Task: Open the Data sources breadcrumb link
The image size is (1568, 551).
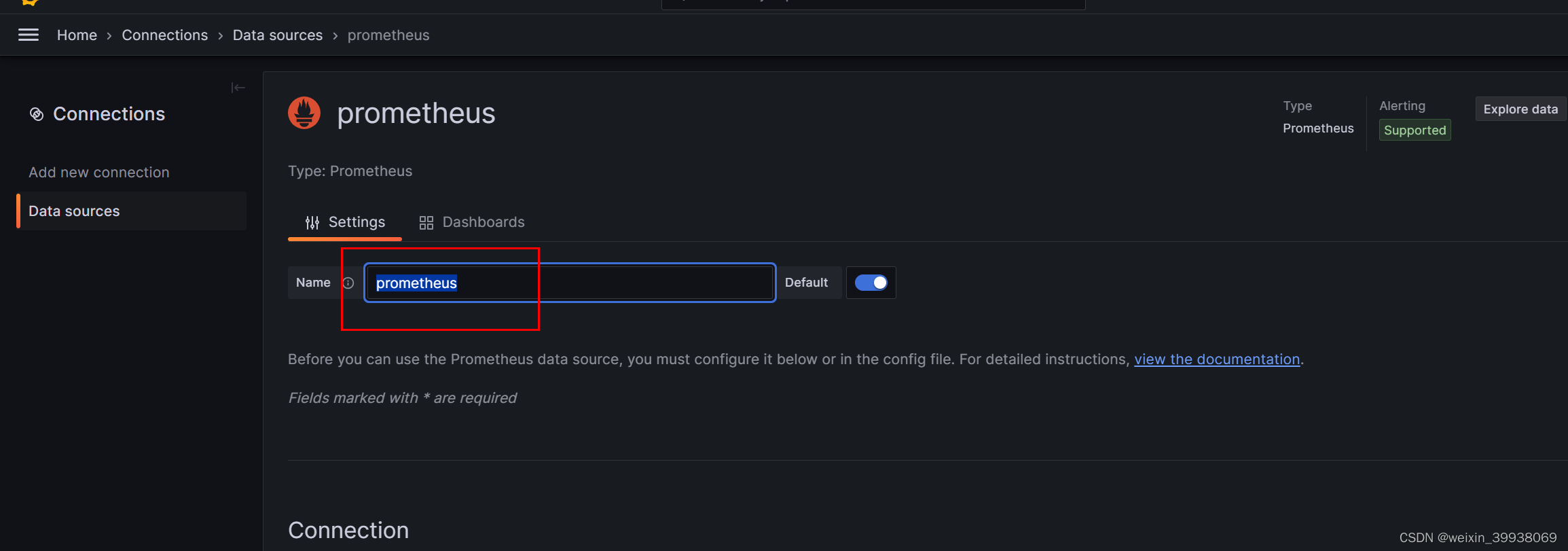Action: pos(278,35)
